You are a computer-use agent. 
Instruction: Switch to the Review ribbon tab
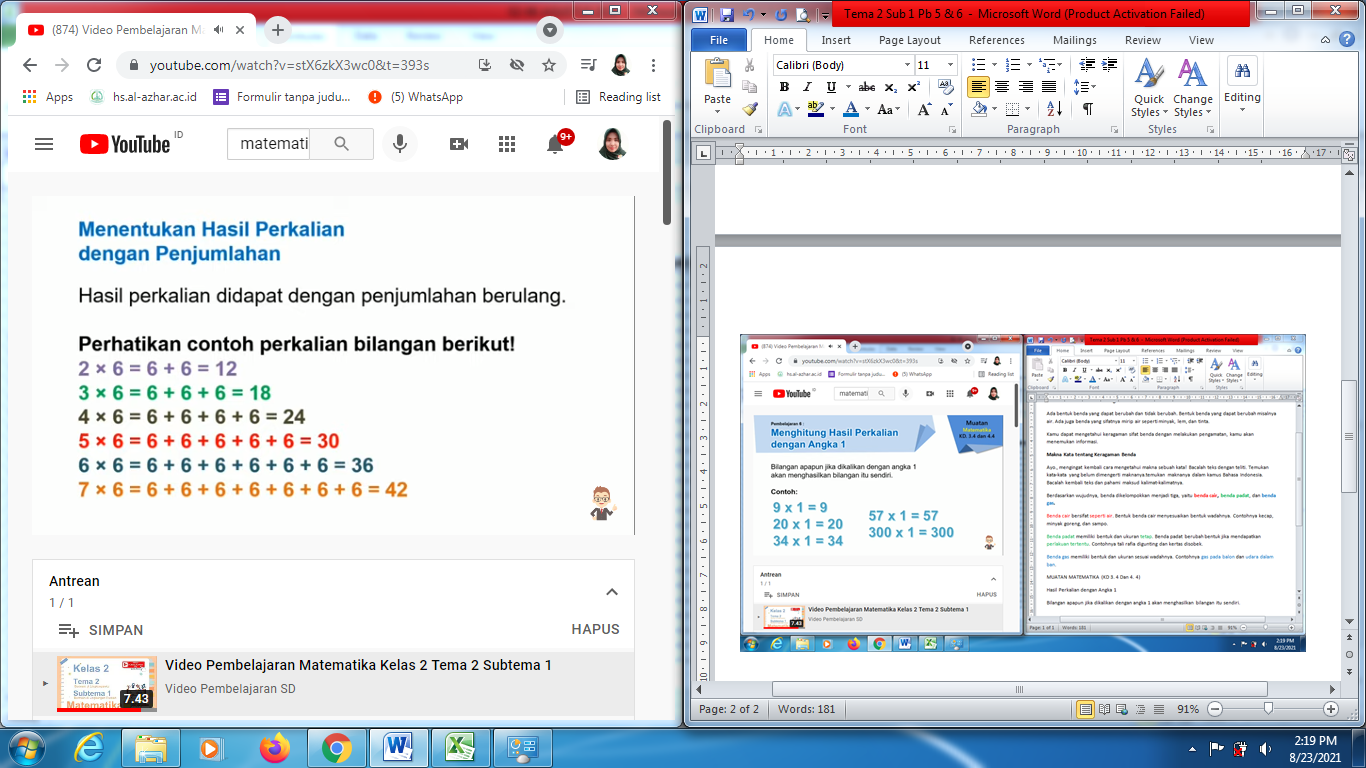(x=1143, y=40)
